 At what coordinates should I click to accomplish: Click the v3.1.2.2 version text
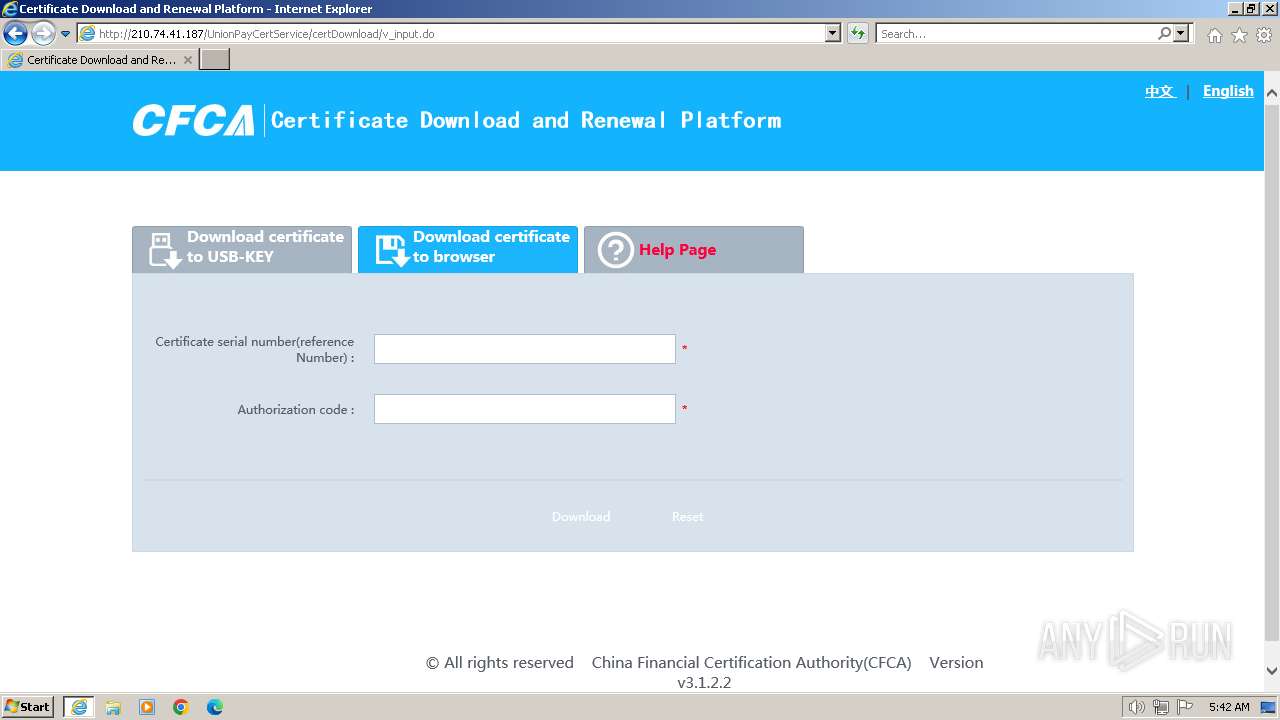(x=704, y=683)
